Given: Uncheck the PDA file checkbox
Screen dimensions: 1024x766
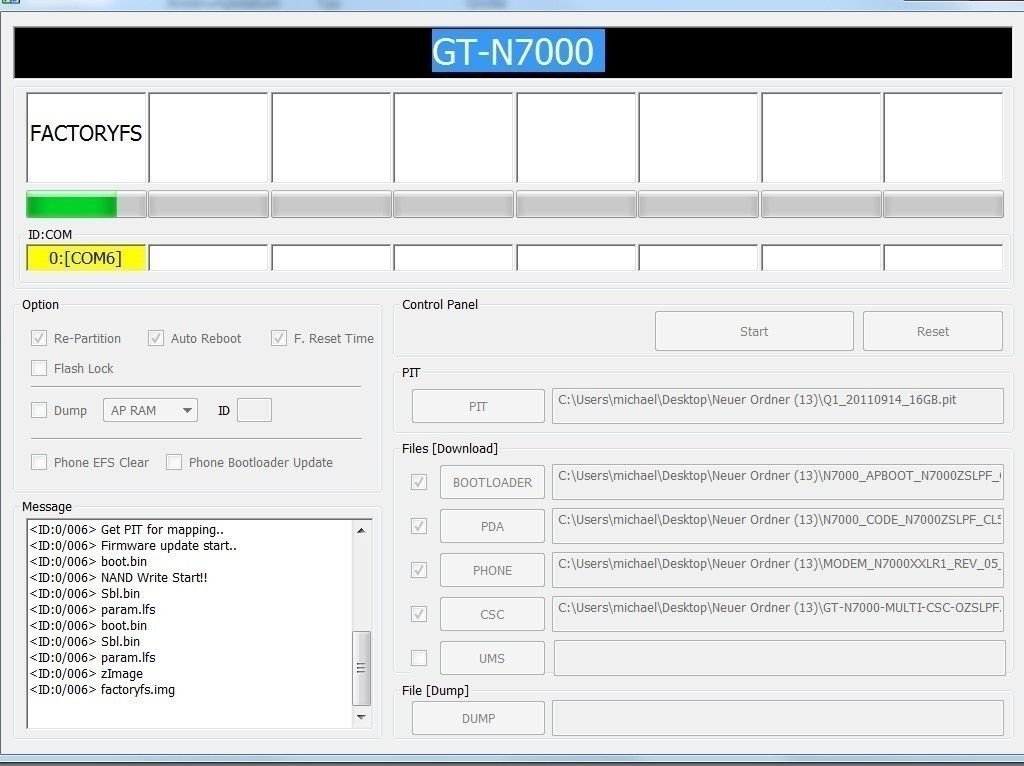Looking at the screenshot, I should pyautogui.click(x=419, y=526).
